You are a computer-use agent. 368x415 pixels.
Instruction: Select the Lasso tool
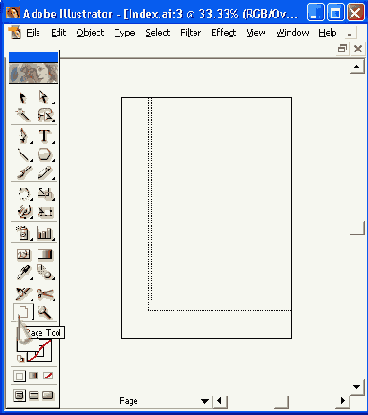pyautogui.click(x=45, y=115)
